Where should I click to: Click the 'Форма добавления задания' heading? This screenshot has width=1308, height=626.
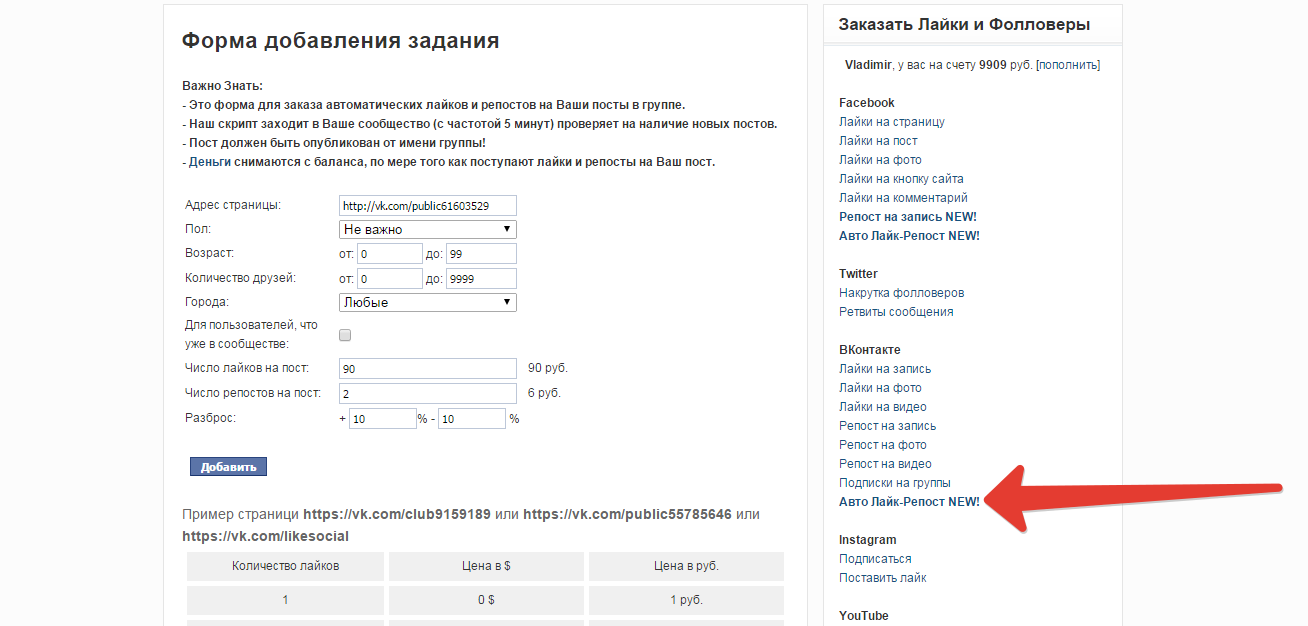tap(340, 42)
